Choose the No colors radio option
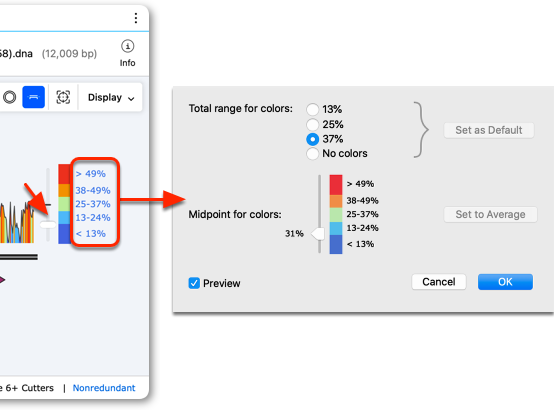The width and height of the screenshot is (554, 410). 312,154
